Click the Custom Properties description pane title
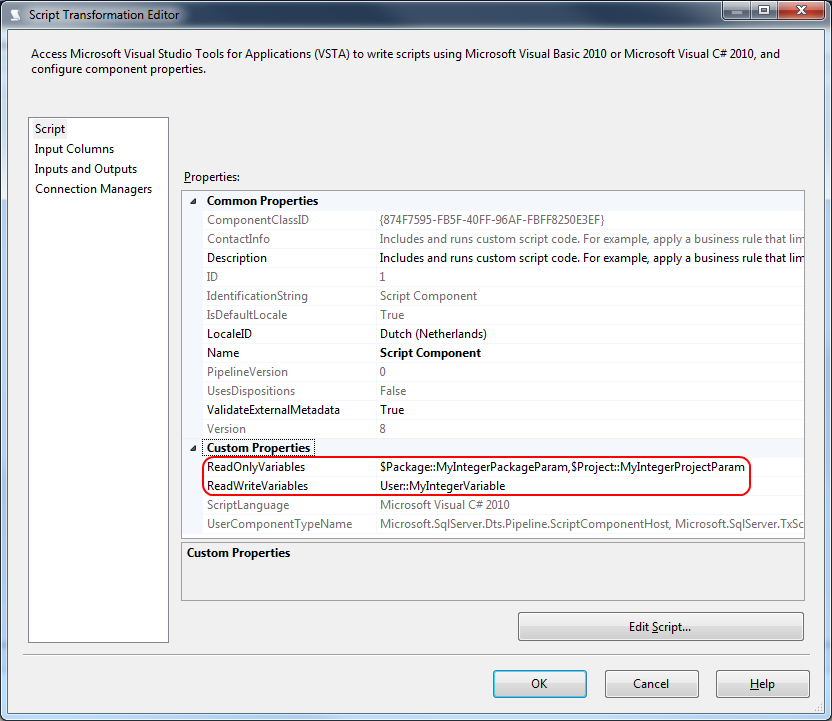Viewport: 832px width, 721px height. coord(238,553)
